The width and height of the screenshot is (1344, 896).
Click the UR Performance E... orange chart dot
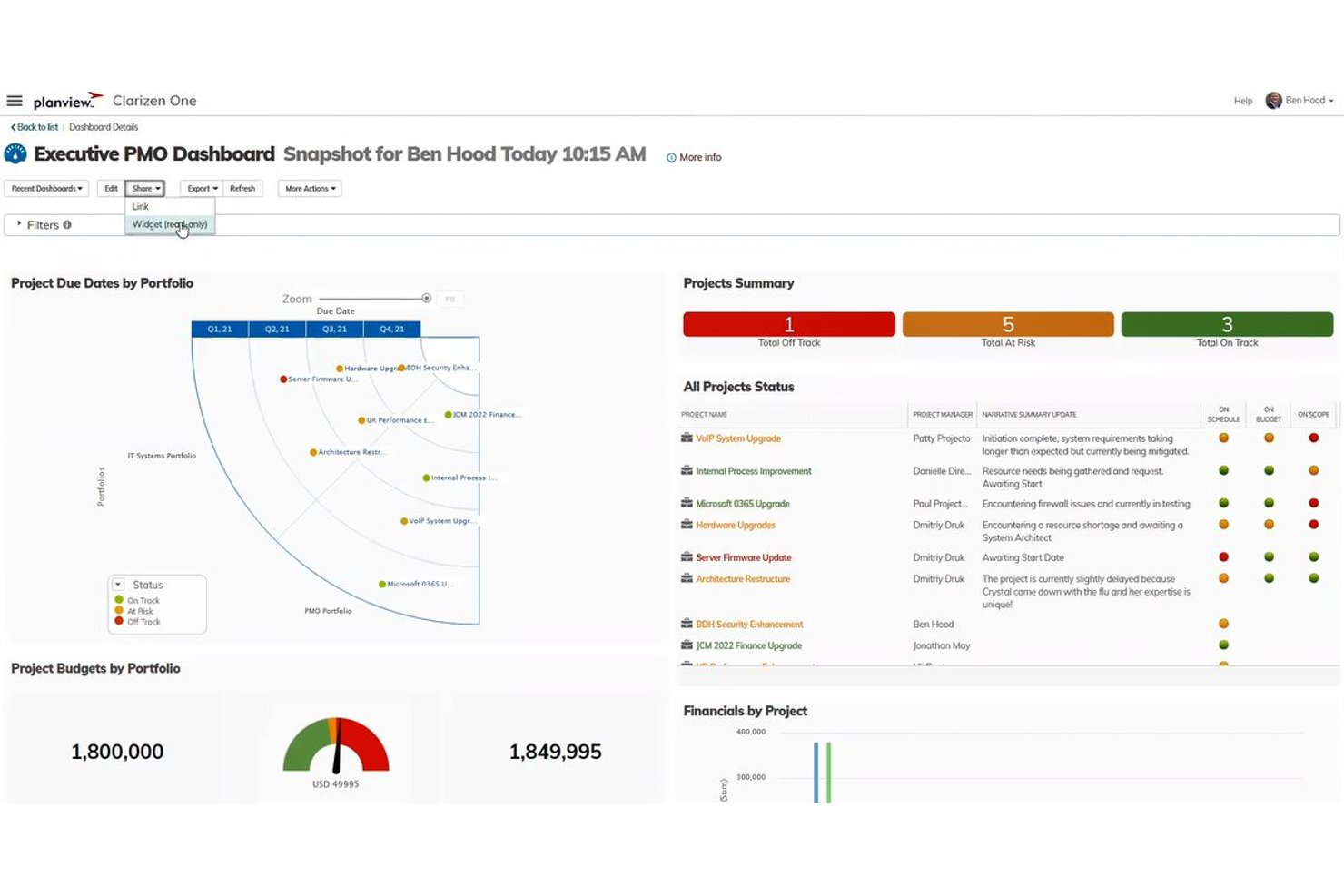click(361, 420)
